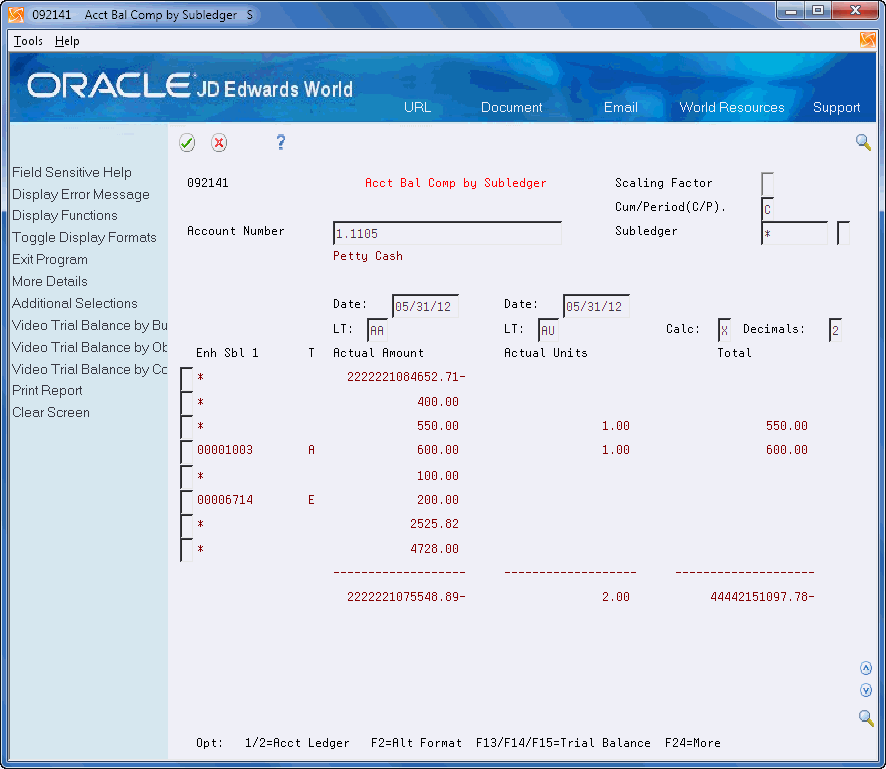This screenshot has width=886, height=769.
Task: Click the amount 2525.82
Action: [435, 524]
